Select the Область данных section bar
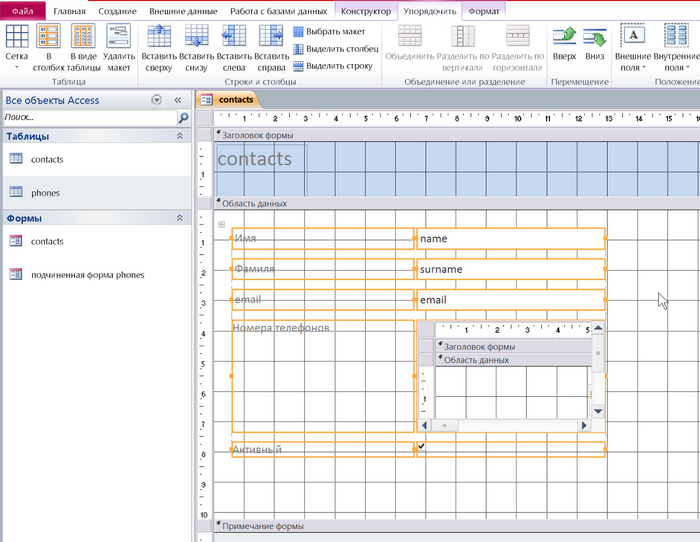 point(457,203)
